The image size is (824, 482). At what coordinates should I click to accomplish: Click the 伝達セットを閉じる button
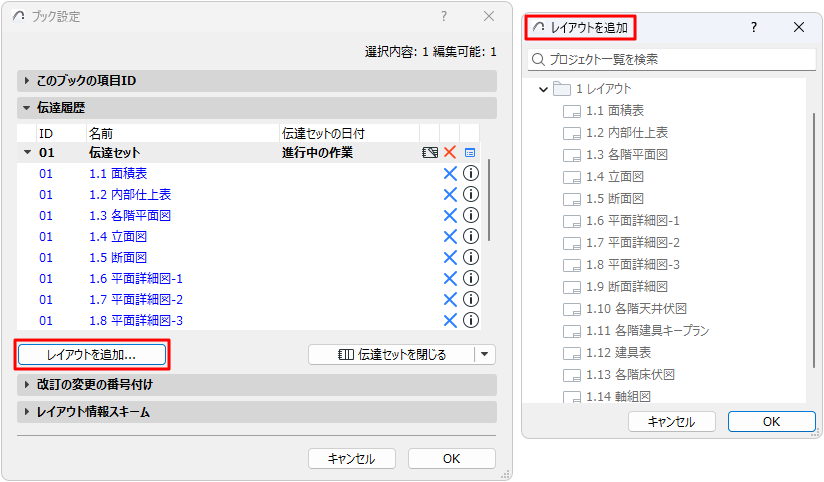[x=392, y=354]
